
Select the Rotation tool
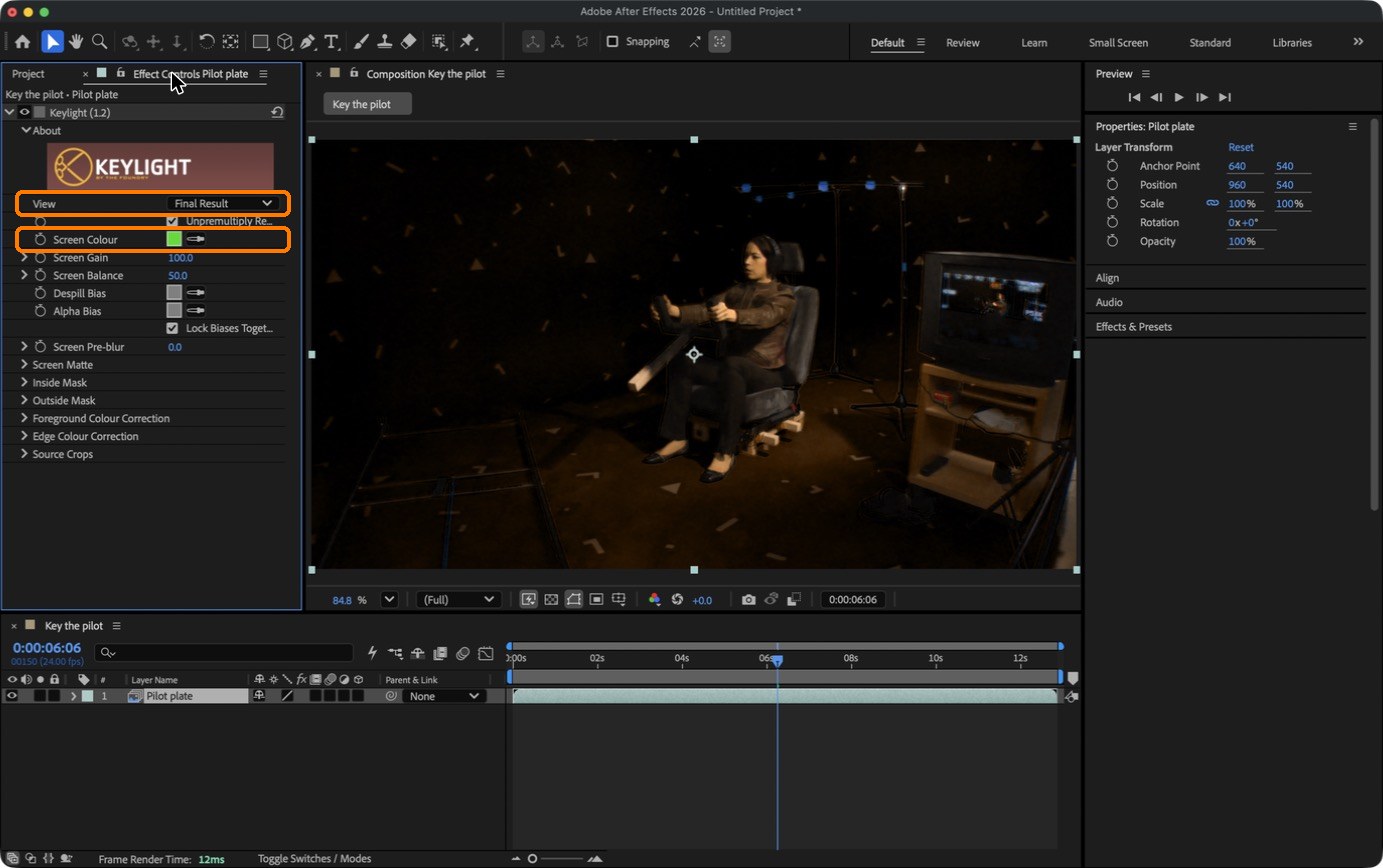click(x=206, y=42)
